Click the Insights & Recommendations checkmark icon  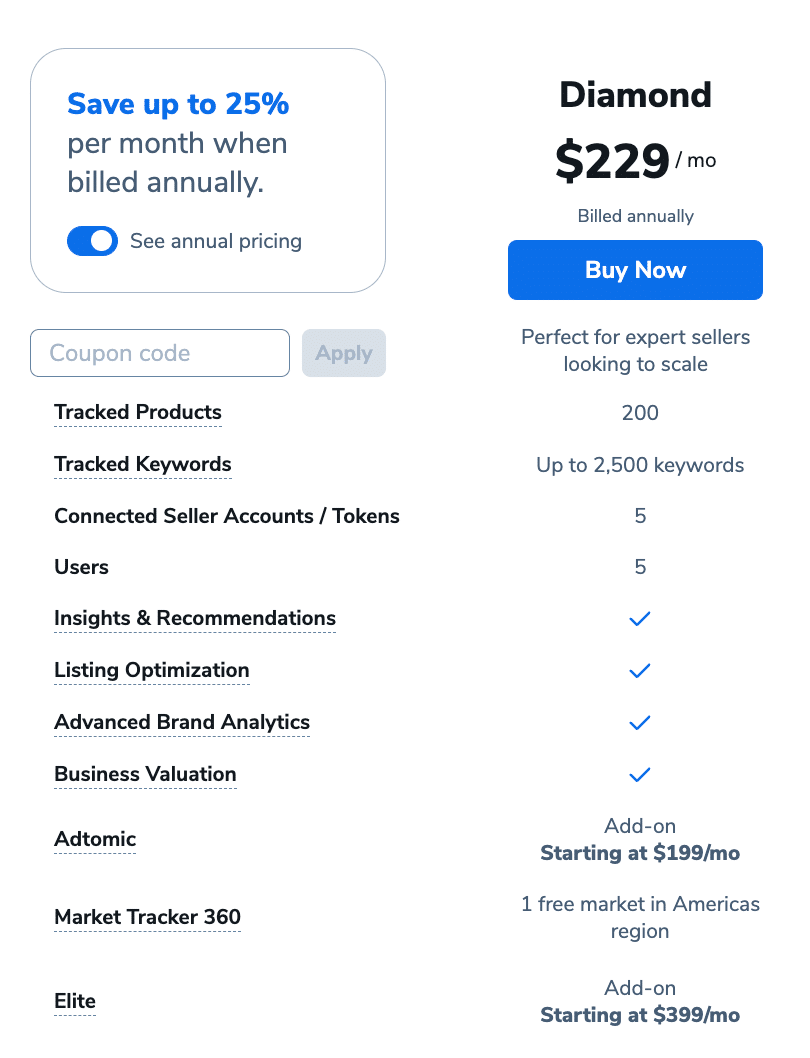point(640,618)
